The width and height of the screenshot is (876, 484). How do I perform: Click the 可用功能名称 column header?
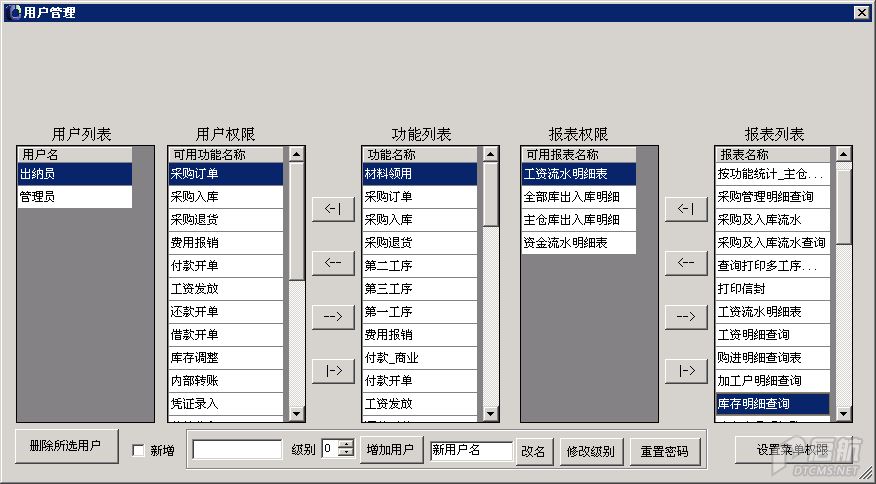pos(226,155)
